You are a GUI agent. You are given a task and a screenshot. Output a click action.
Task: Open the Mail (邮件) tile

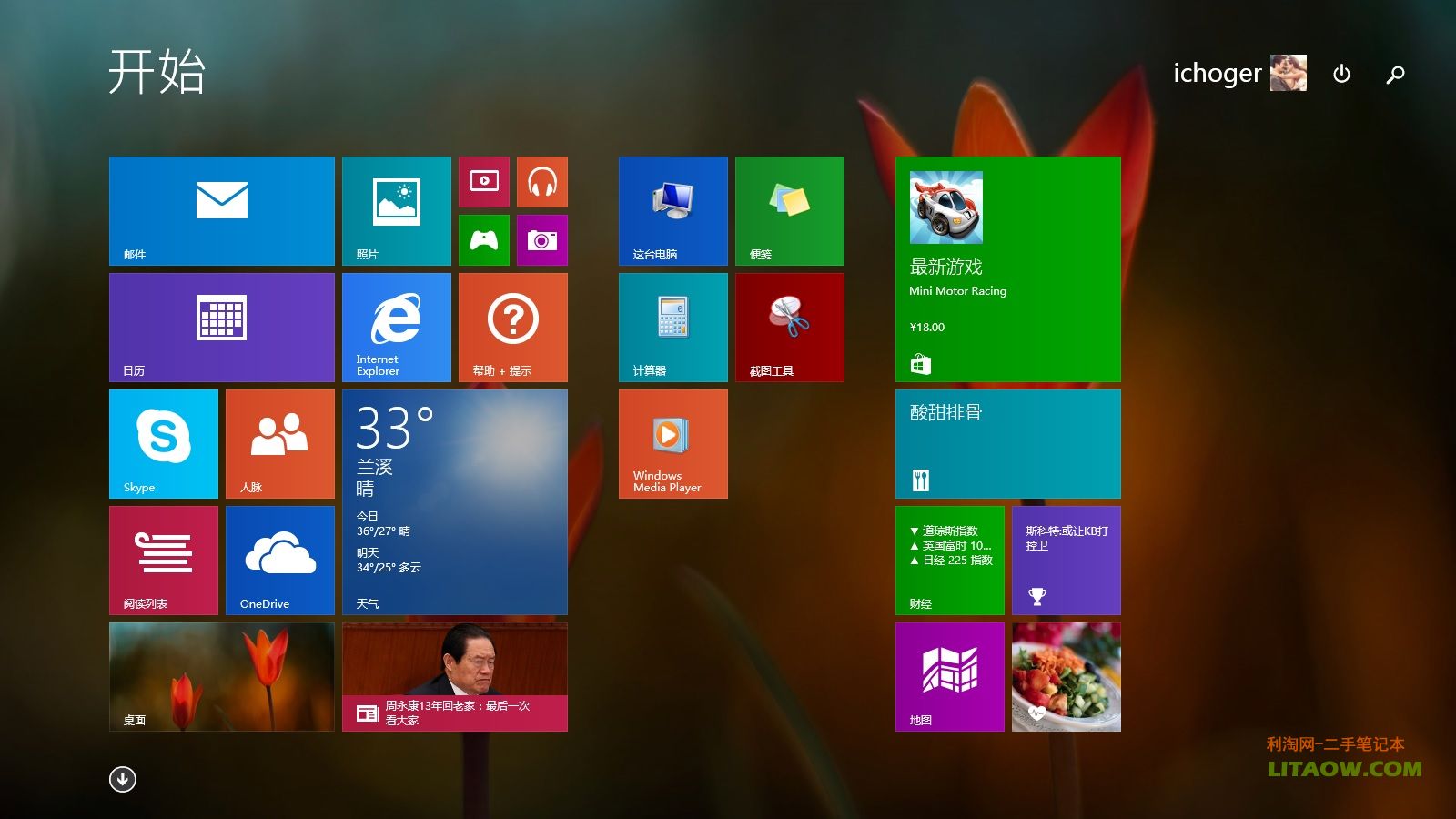click(222, 211)
